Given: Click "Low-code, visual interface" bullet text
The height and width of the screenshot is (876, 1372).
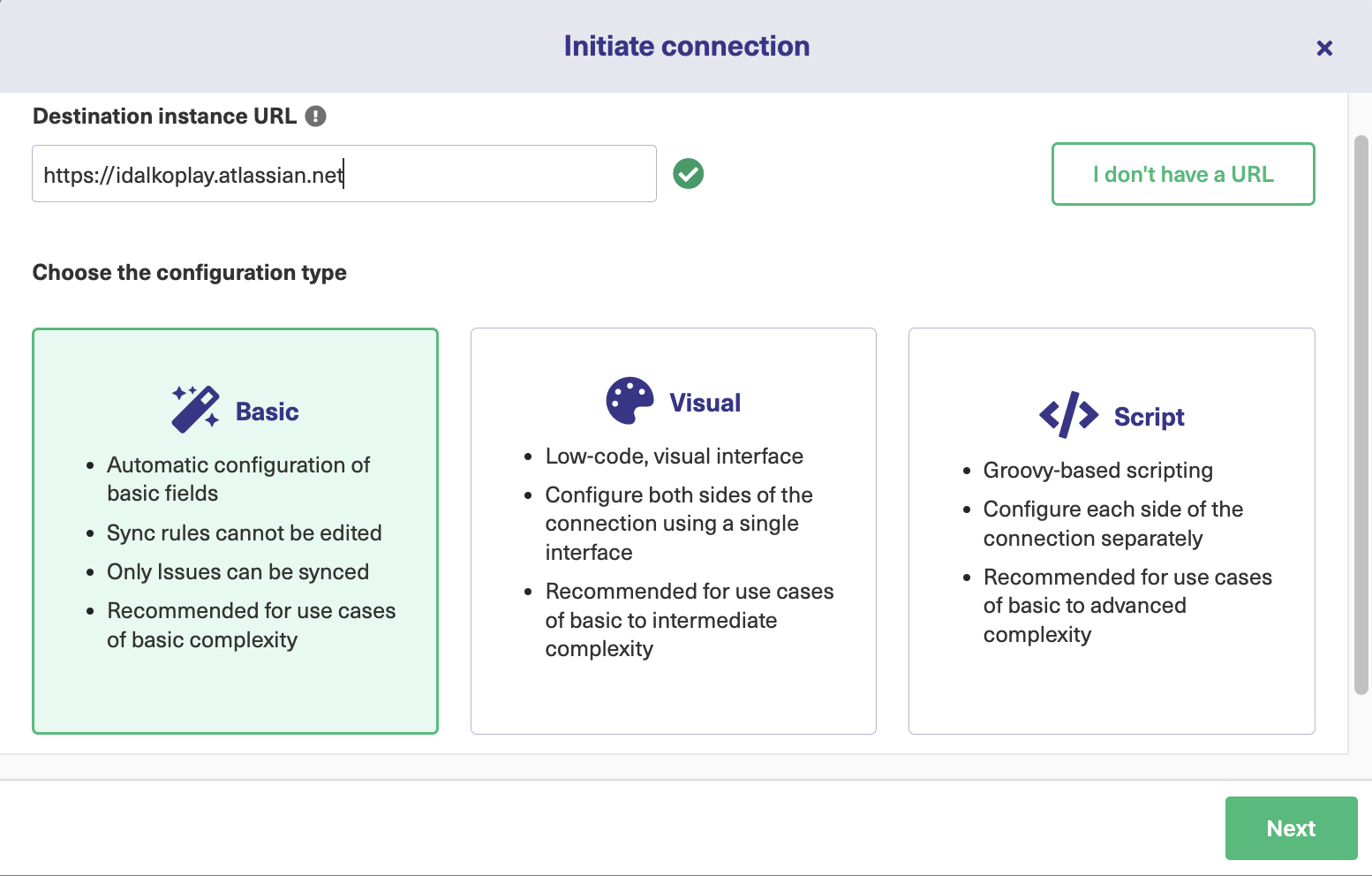Looking at the screenshot, I should (674, 457).
